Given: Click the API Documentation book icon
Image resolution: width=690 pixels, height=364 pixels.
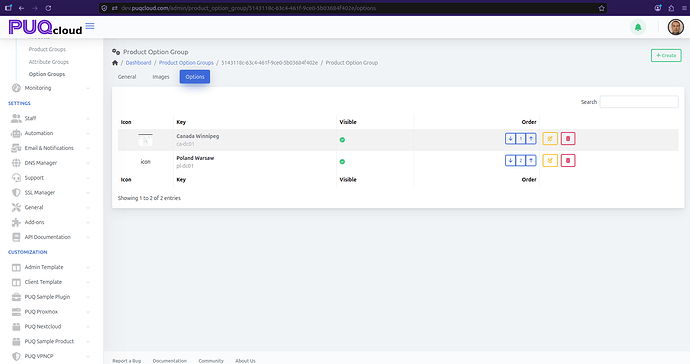Looking at the screenshot, I should (16, 237).
